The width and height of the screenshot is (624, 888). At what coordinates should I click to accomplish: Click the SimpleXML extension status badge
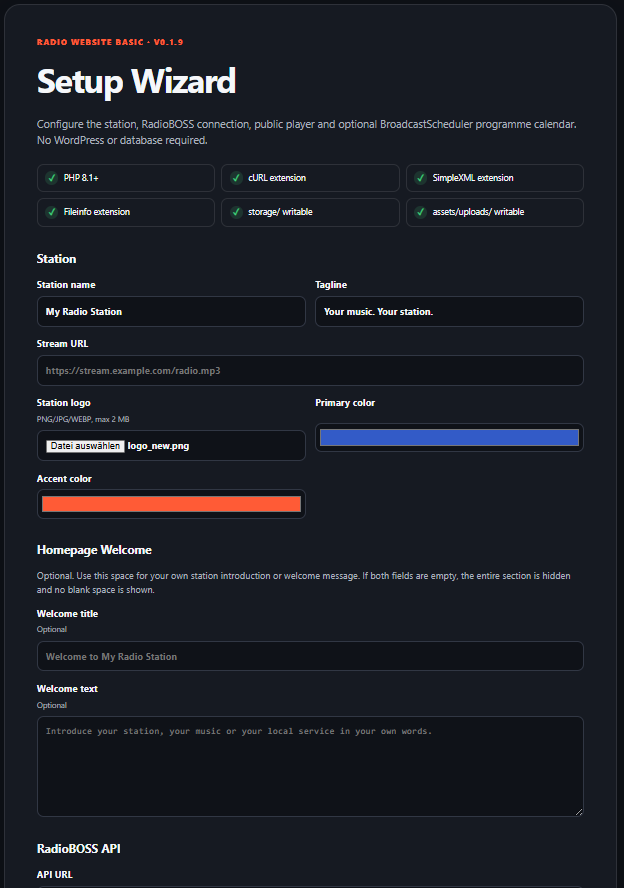[x=495, y=178]
